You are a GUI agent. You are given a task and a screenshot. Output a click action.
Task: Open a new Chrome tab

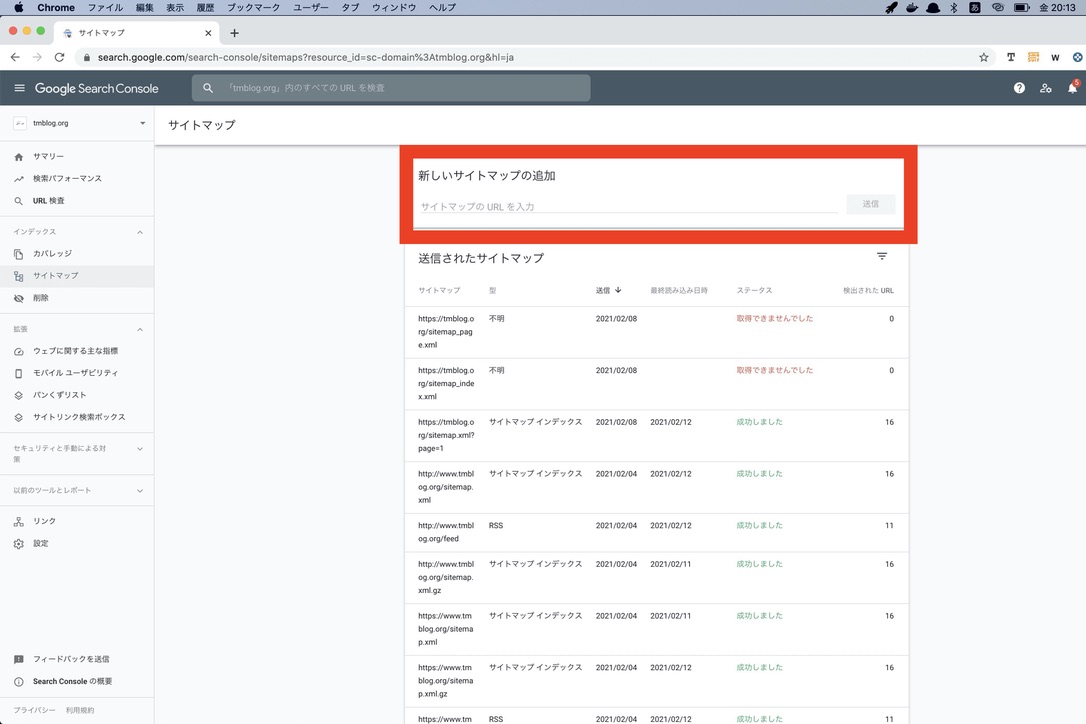coord(234,33)
